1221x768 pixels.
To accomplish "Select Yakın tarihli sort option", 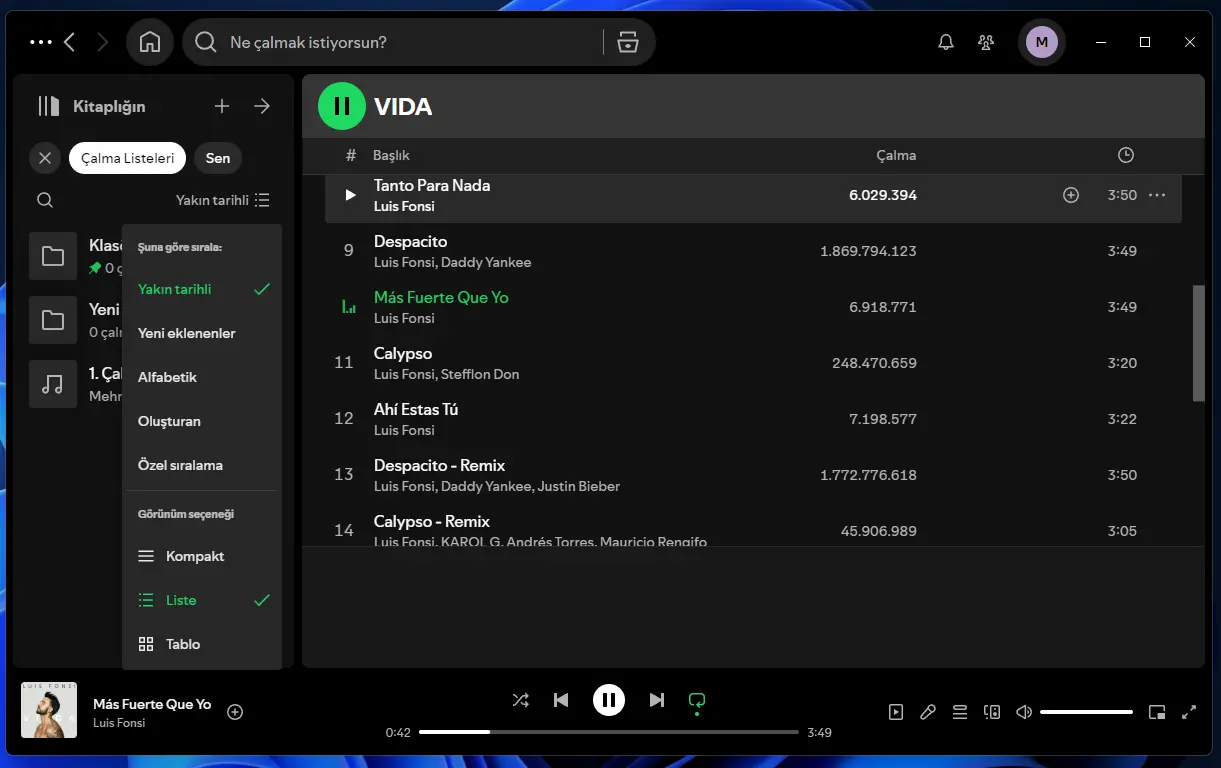I will pyautogui.click(x=202, y=289).
